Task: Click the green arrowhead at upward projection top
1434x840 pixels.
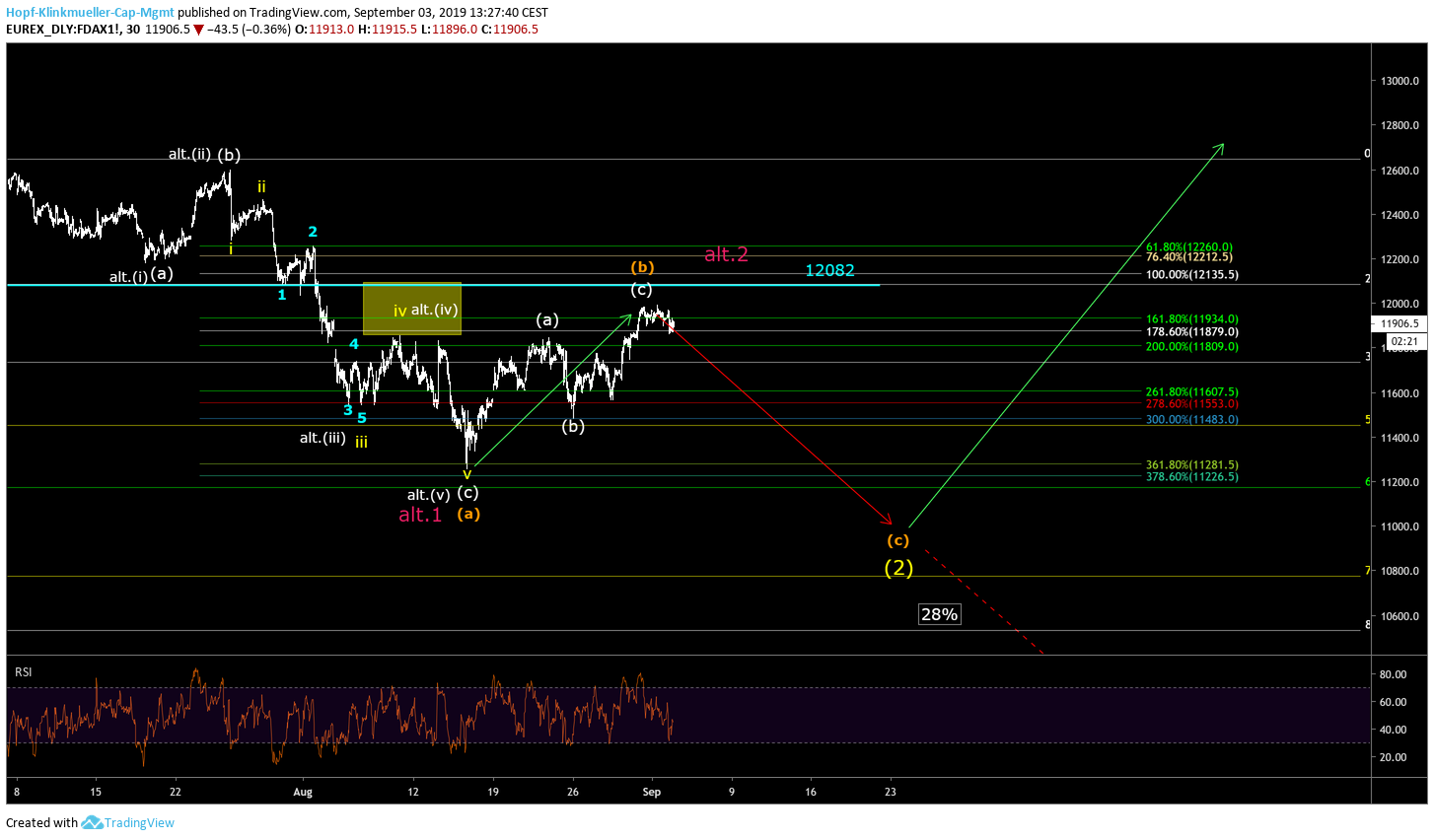Action: (1220, 147)
